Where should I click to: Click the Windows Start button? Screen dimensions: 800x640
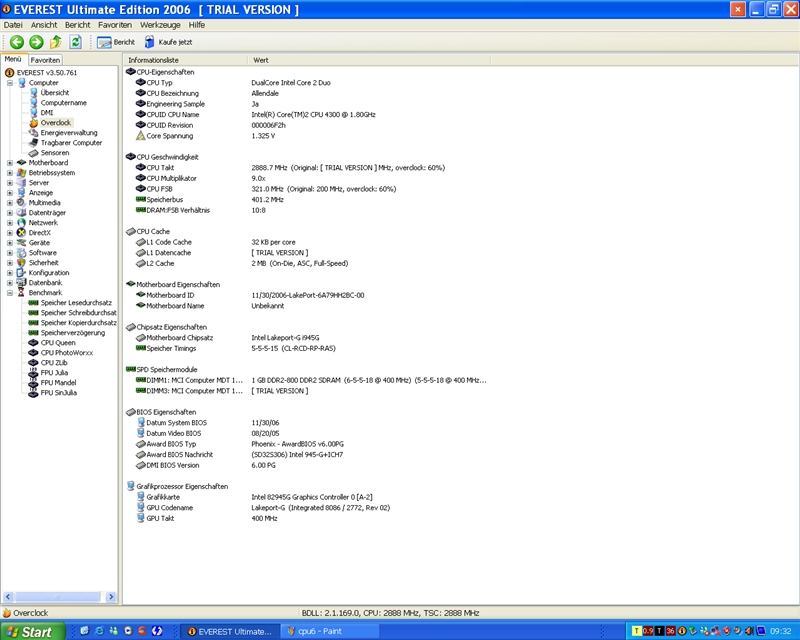click(x=32, y=631)
